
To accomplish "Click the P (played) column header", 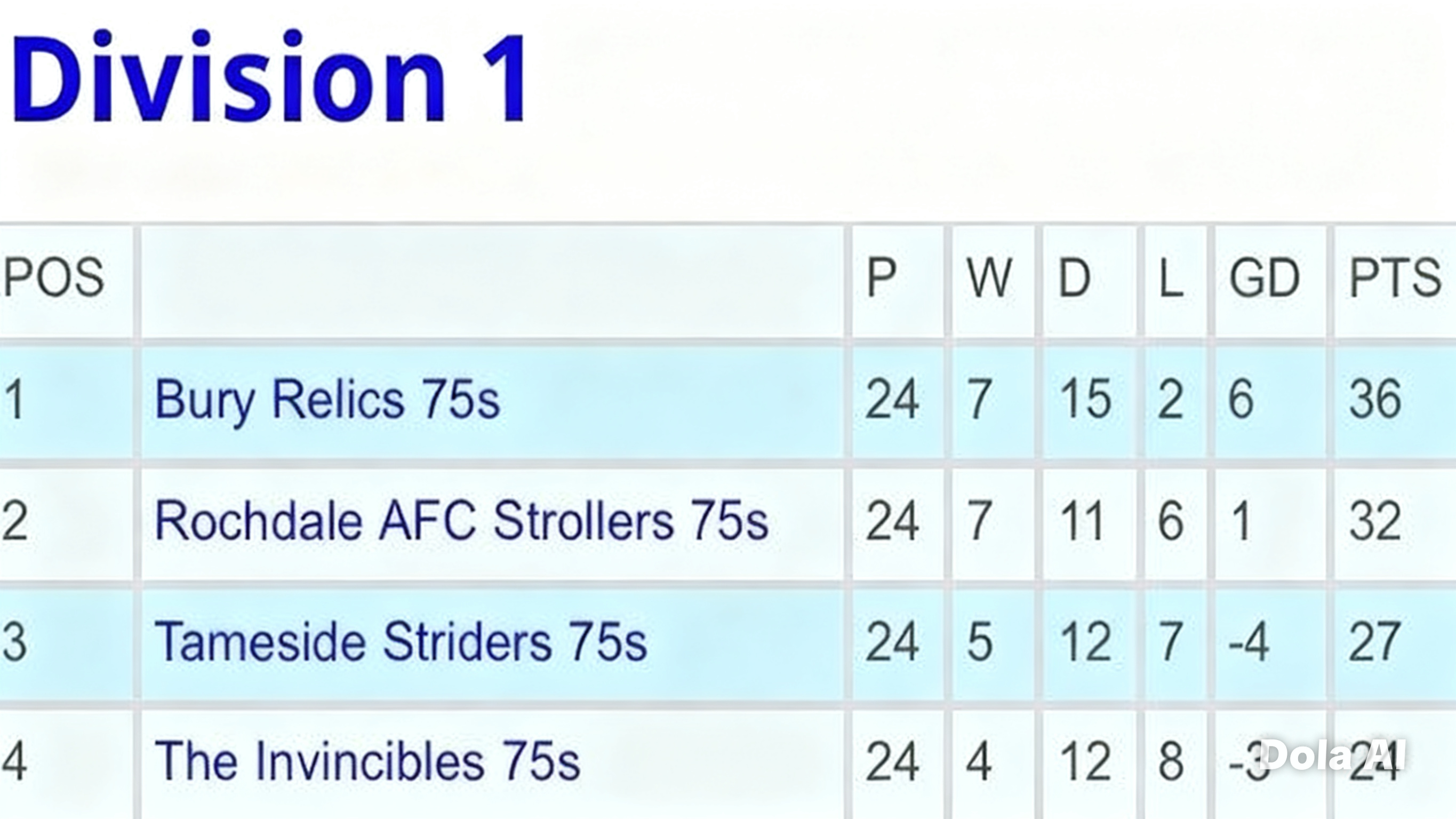I will click(881, 277).
